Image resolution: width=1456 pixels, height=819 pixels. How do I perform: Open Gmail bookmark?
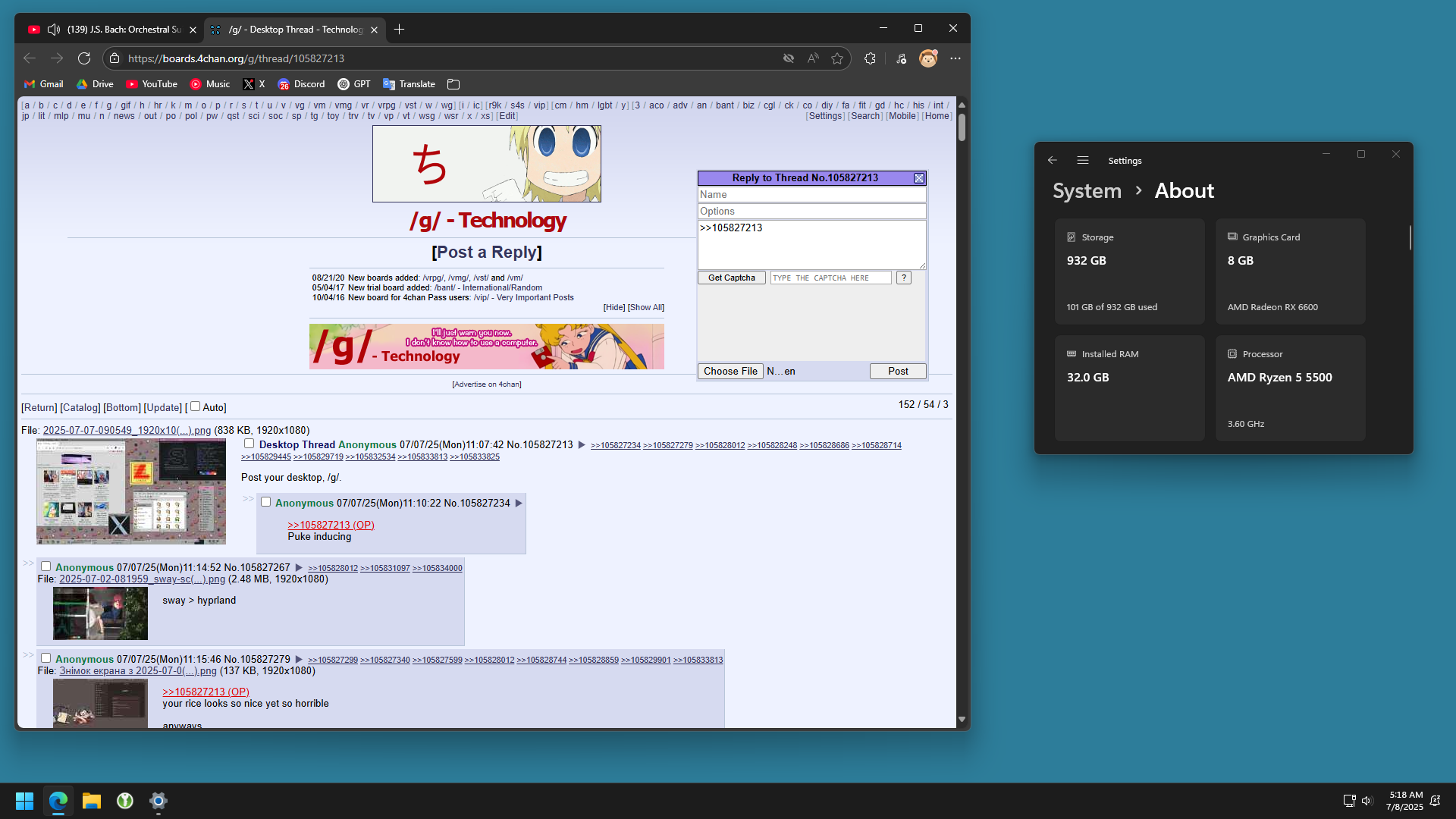click(x=44, y=84)
